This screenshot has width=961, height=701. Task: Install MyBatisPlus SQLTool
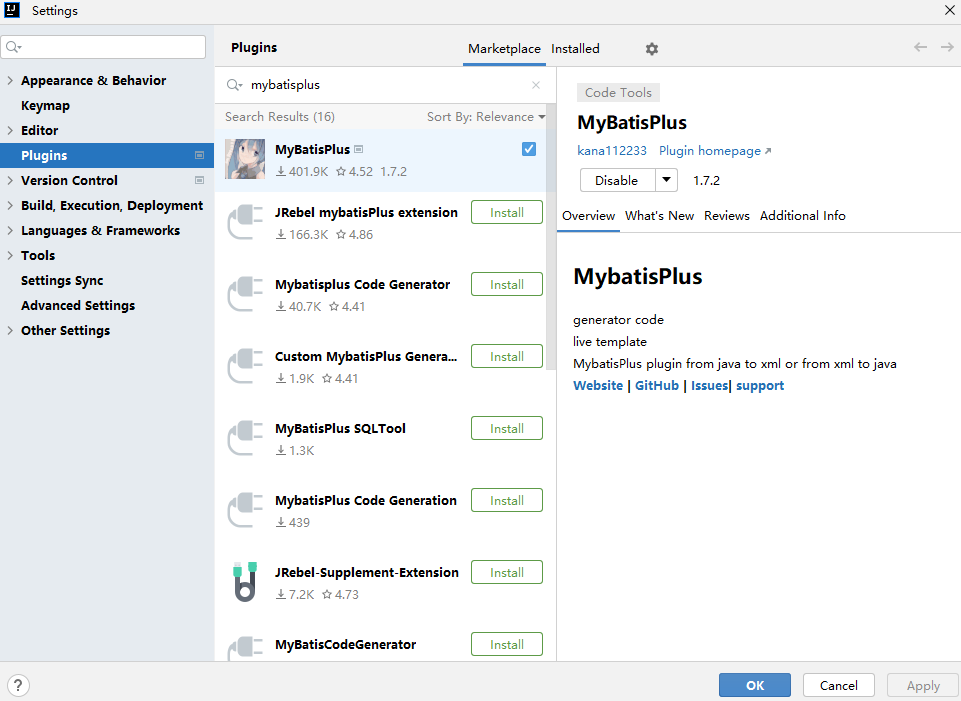pyautogui.click(x=507, y=428)
